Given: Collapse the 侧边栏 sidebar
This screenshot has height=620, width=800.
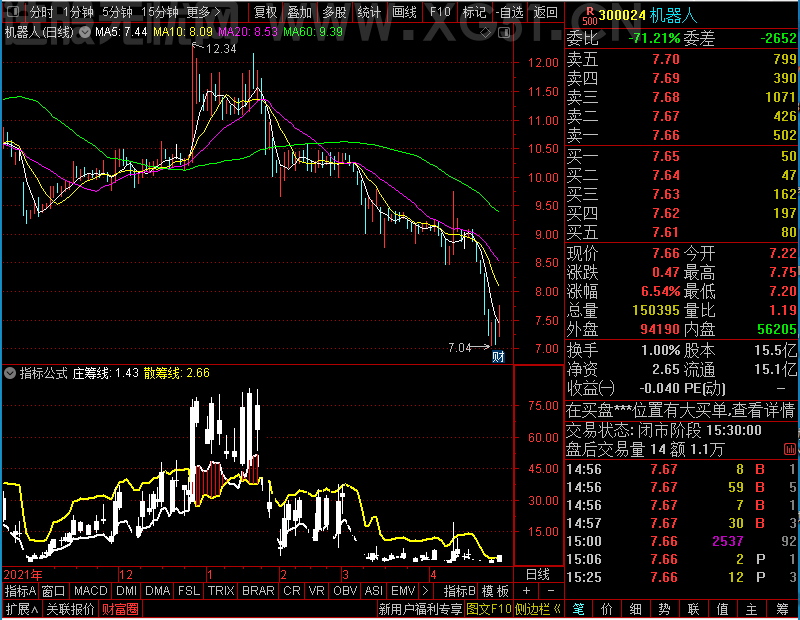Looking at the screenshot, I should (x=538, y=609).
